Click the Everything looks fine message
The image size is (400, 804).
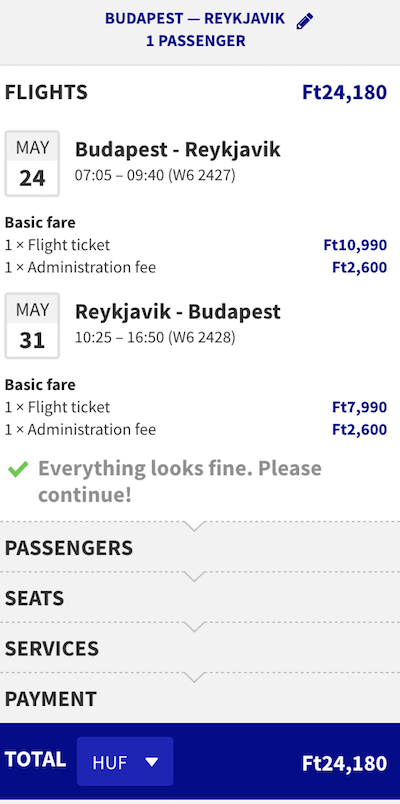point(180,481)
